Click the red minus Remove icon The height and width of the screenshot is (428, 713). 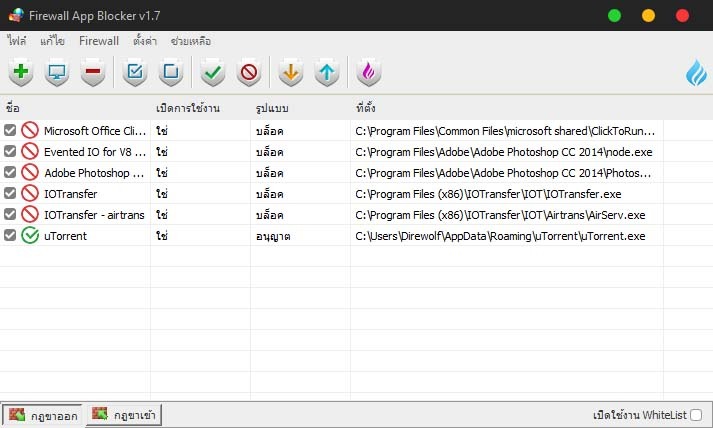93,71
